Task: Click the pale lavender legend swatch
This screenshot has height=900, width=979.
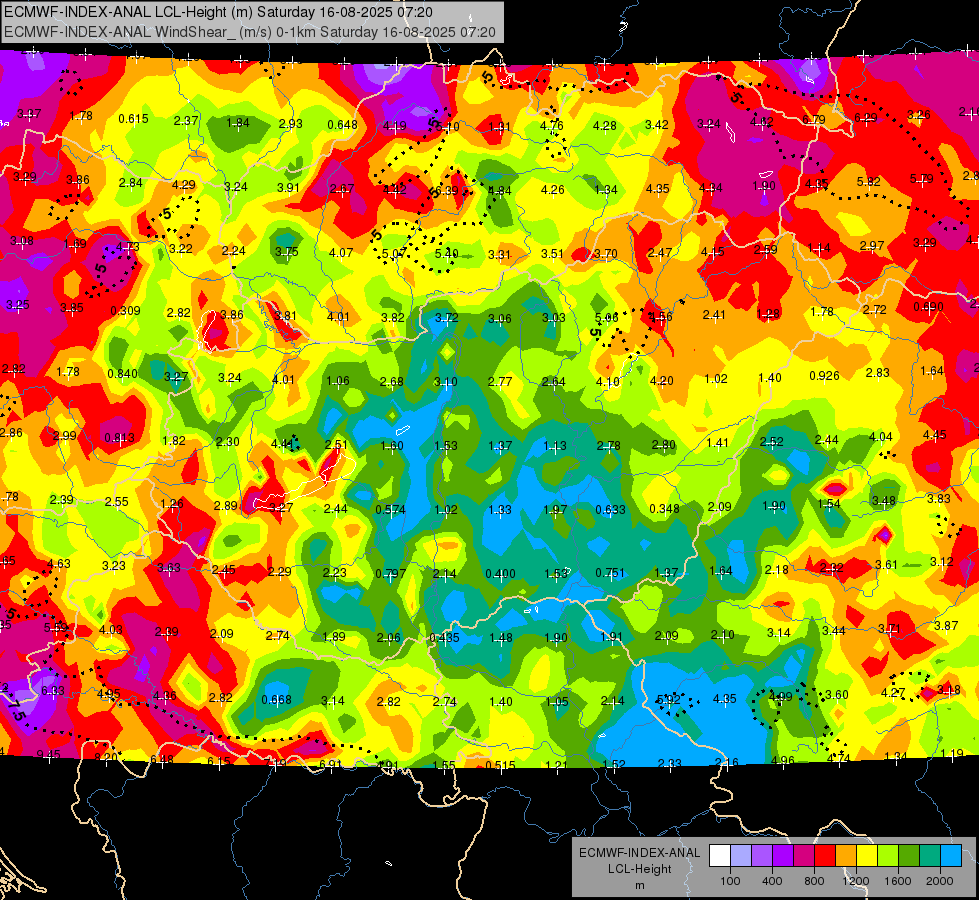Action: coord(740,856)
